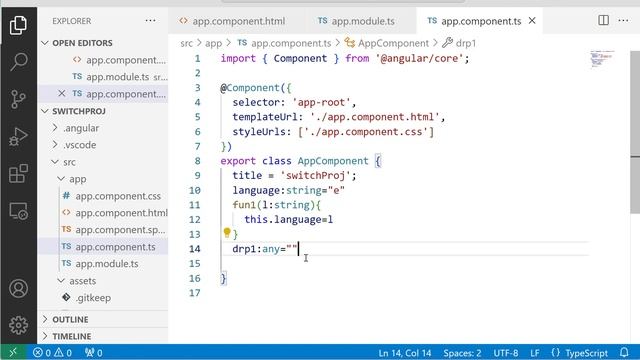Viewport: 640px width, 360px height.
Task: Expand the .vscode folder
Action: point(80,145)
